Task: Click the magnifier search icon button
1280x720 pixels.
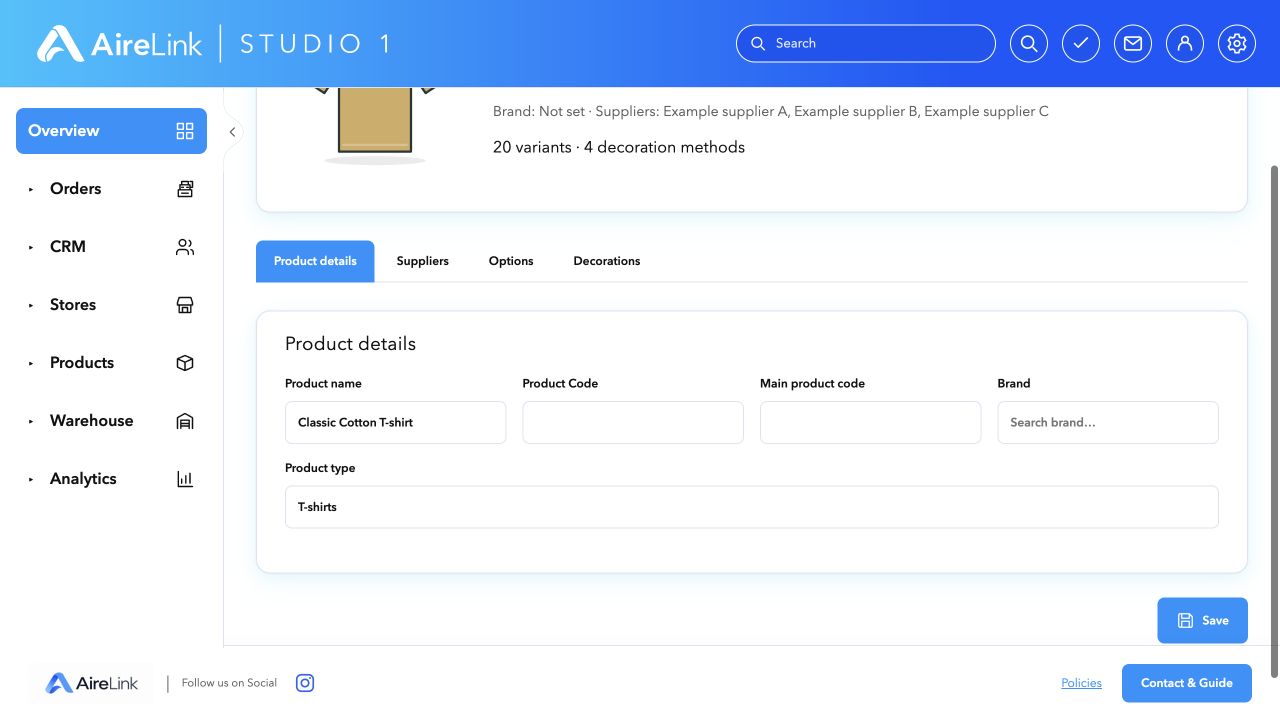Action: pos(1029,44)
